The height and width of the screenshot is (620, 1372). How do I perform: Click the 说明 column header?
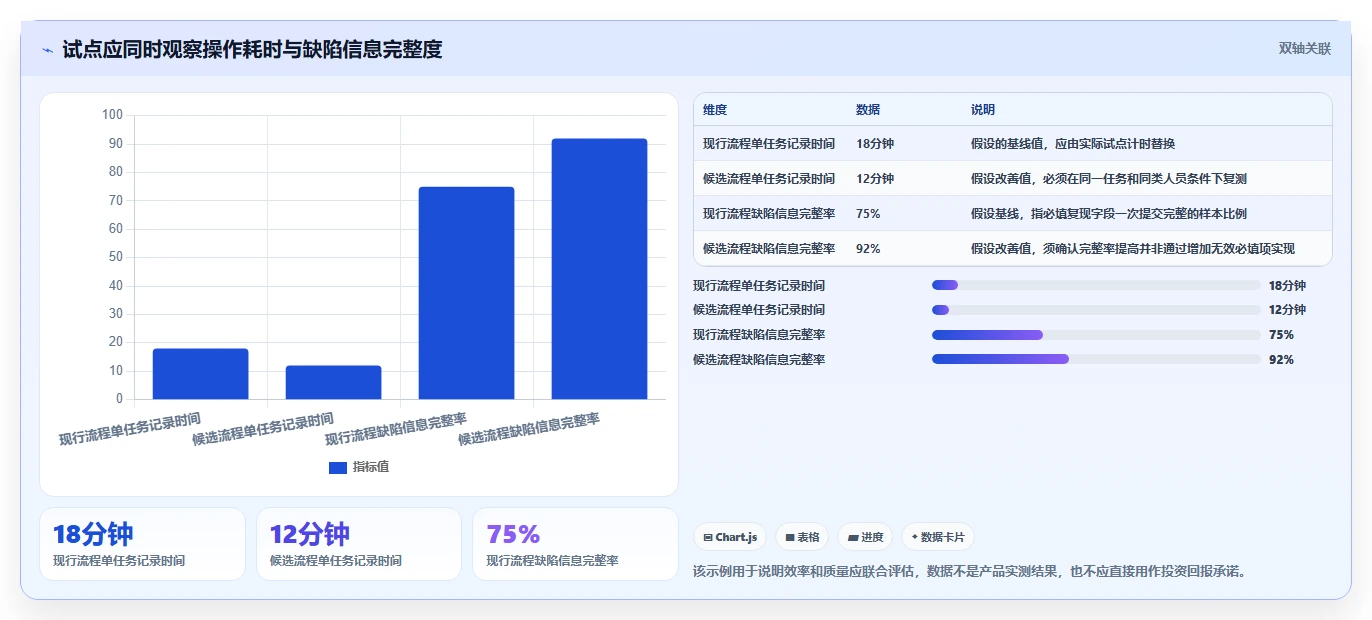983,110
